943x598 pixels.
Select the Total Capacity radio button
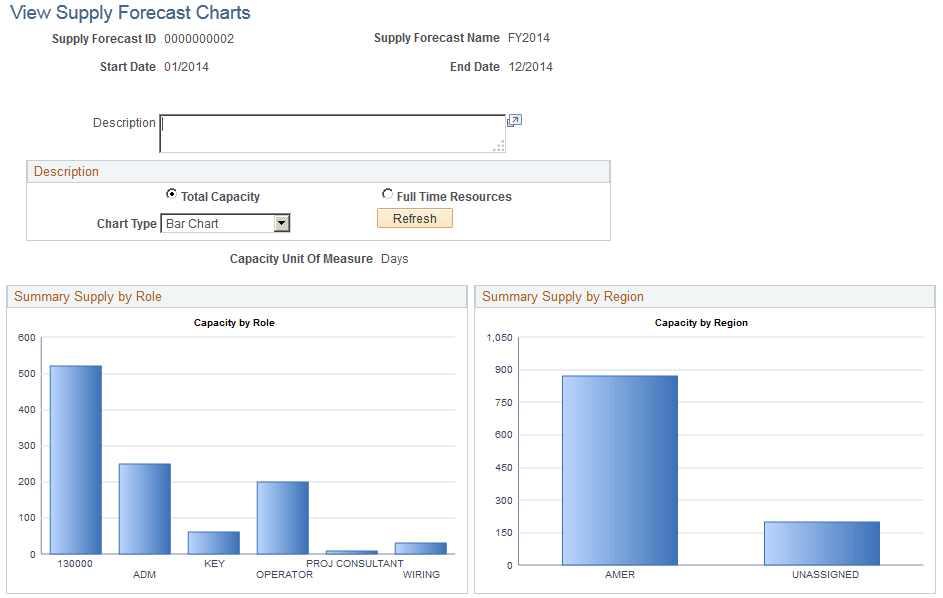170,195
